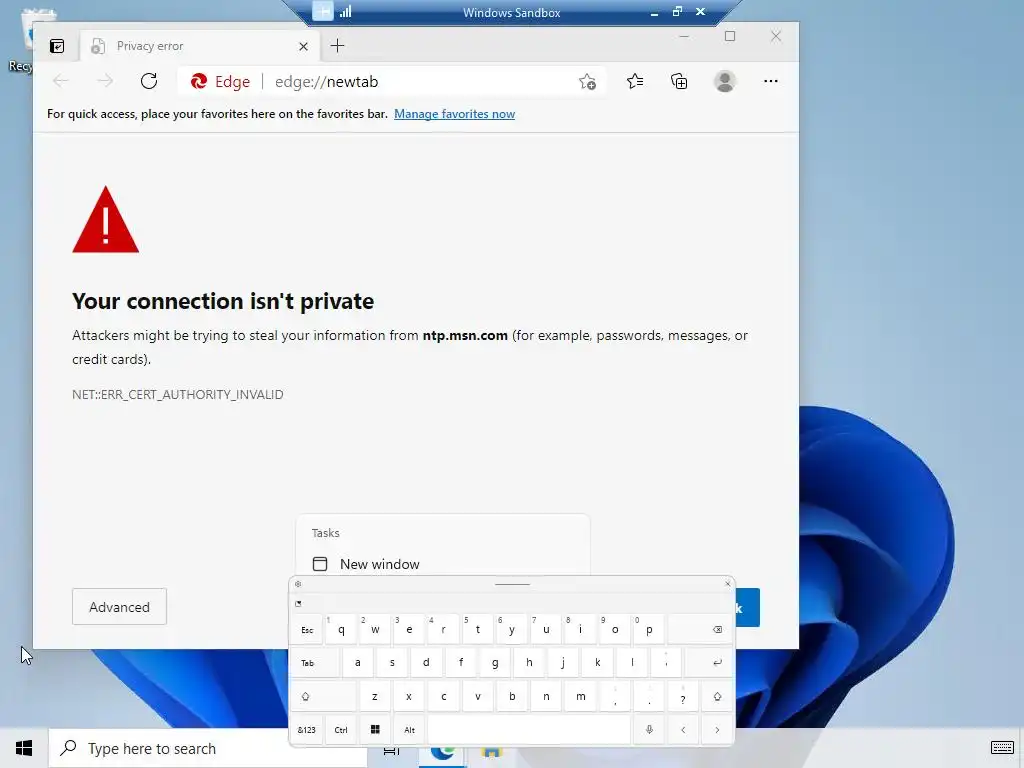This screenshot has height=768, width=1024.
Task: Tap the q key on touch keyboard
Action: coord(341,630)
